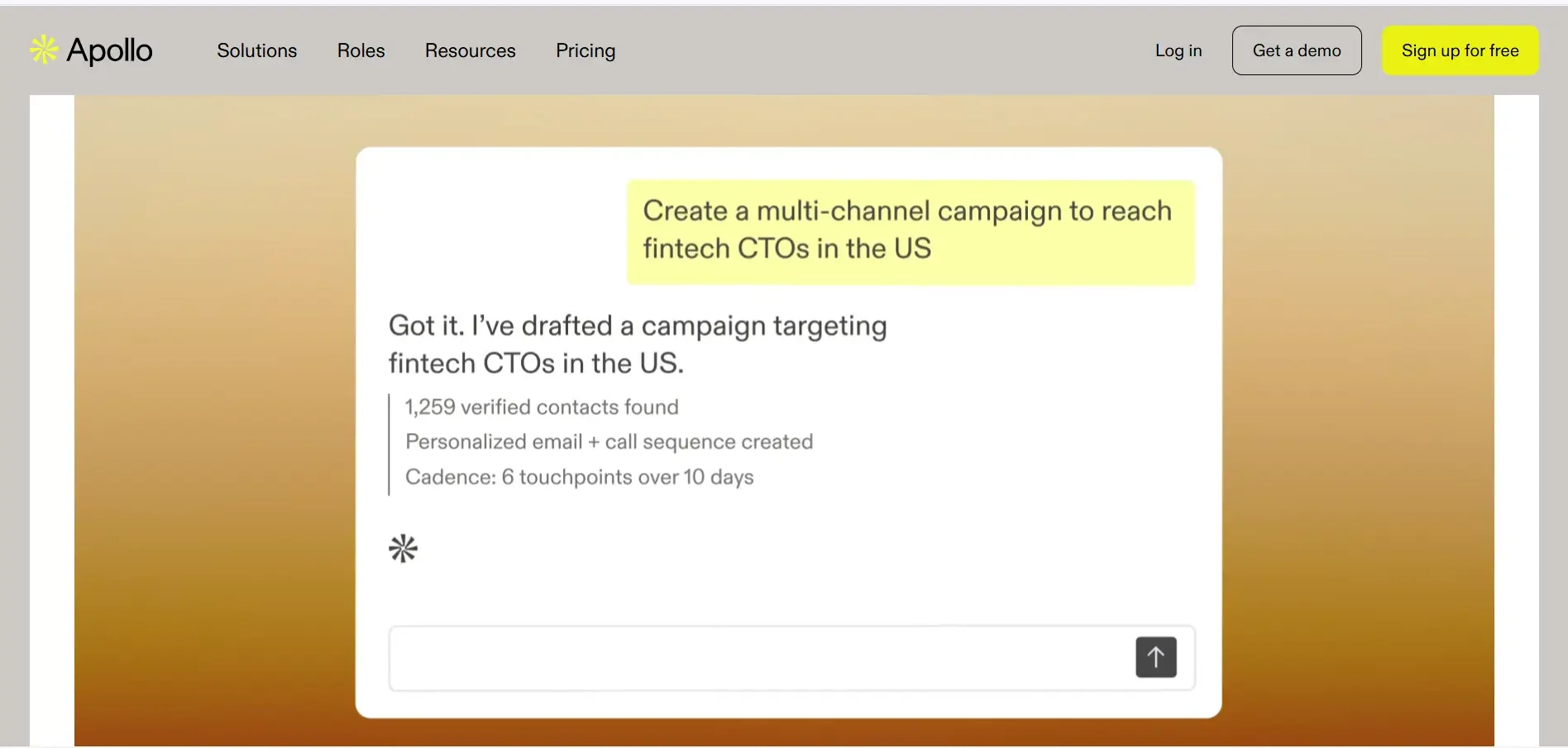Click the spinning asterisk loading icon
1568x748 pixels.
click(x=404, y=549)
